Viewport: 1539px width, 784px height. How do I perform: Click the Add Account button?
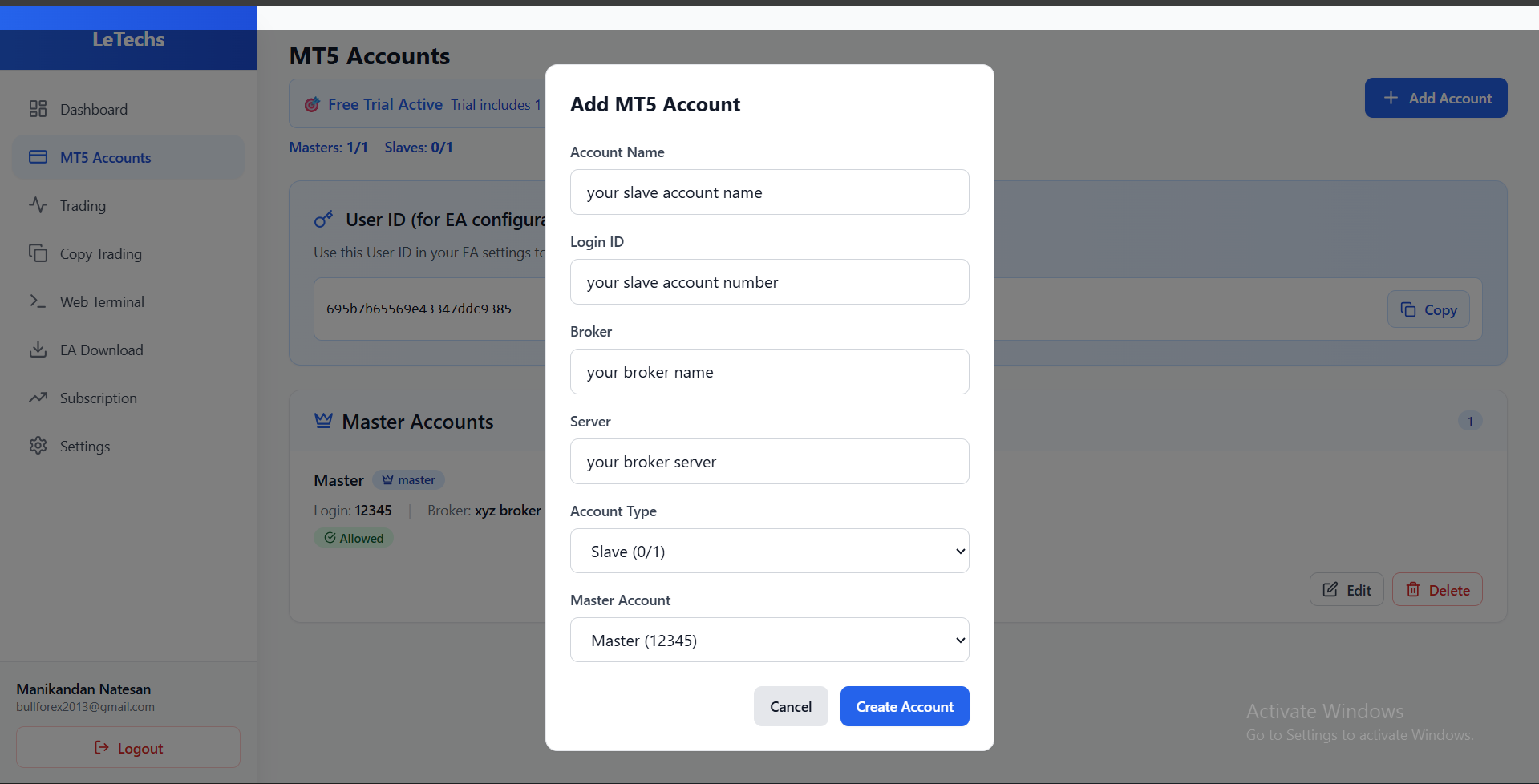[1436, 98]
